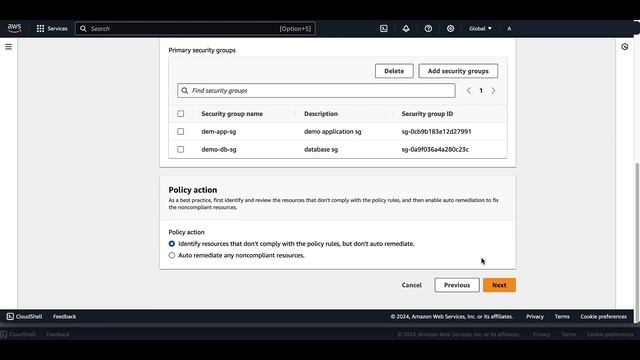Open the Terms link in footer
Viewport: 640px width, 360px height.
(562, 316)
